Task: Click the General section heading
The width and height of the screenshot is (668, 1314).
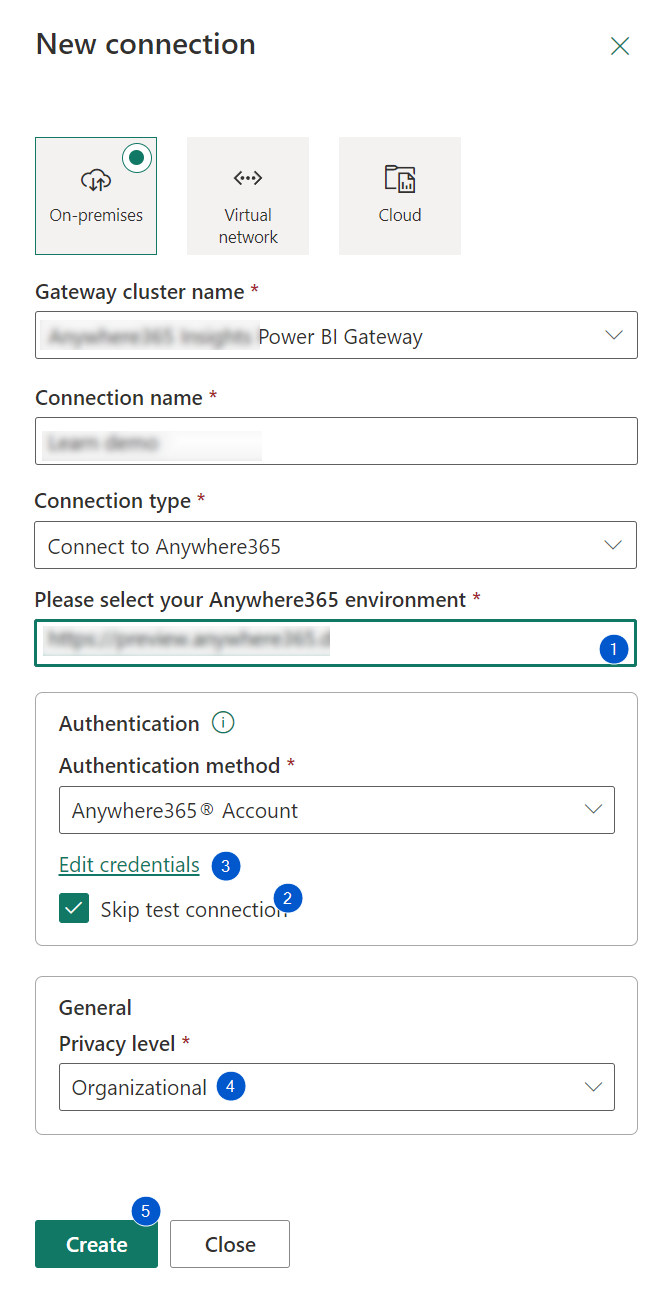Action: [x=95, y=1007]
